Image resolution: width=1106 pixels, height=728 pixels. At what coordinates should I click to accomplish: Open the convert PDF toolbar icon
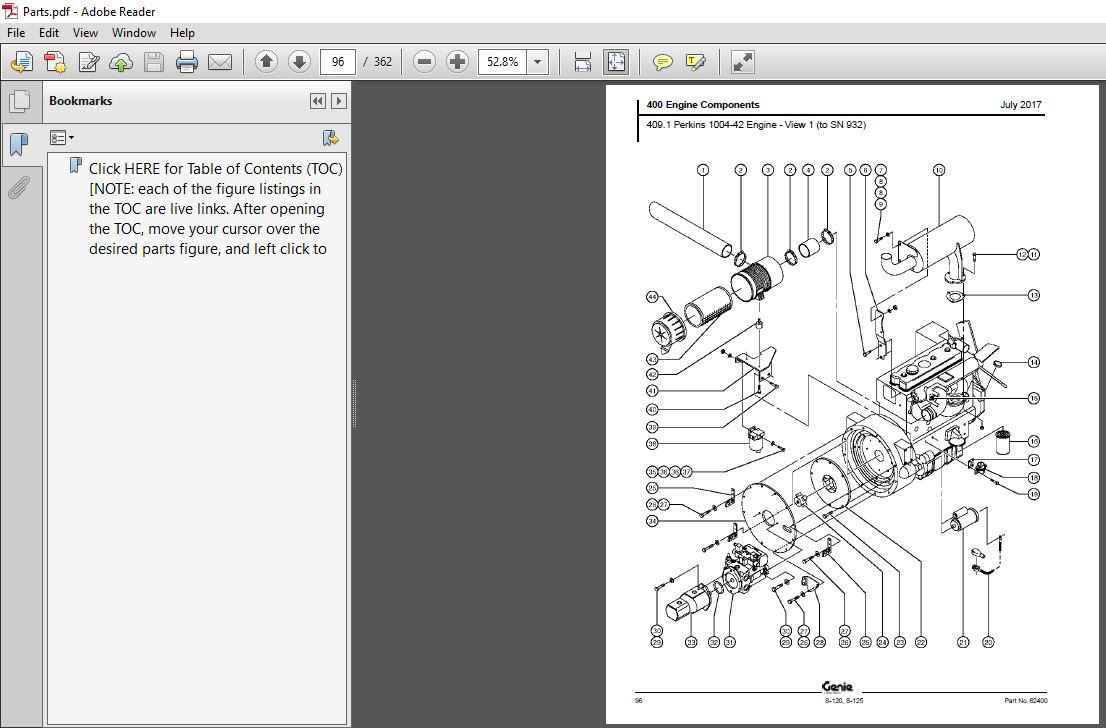[55, 62]
